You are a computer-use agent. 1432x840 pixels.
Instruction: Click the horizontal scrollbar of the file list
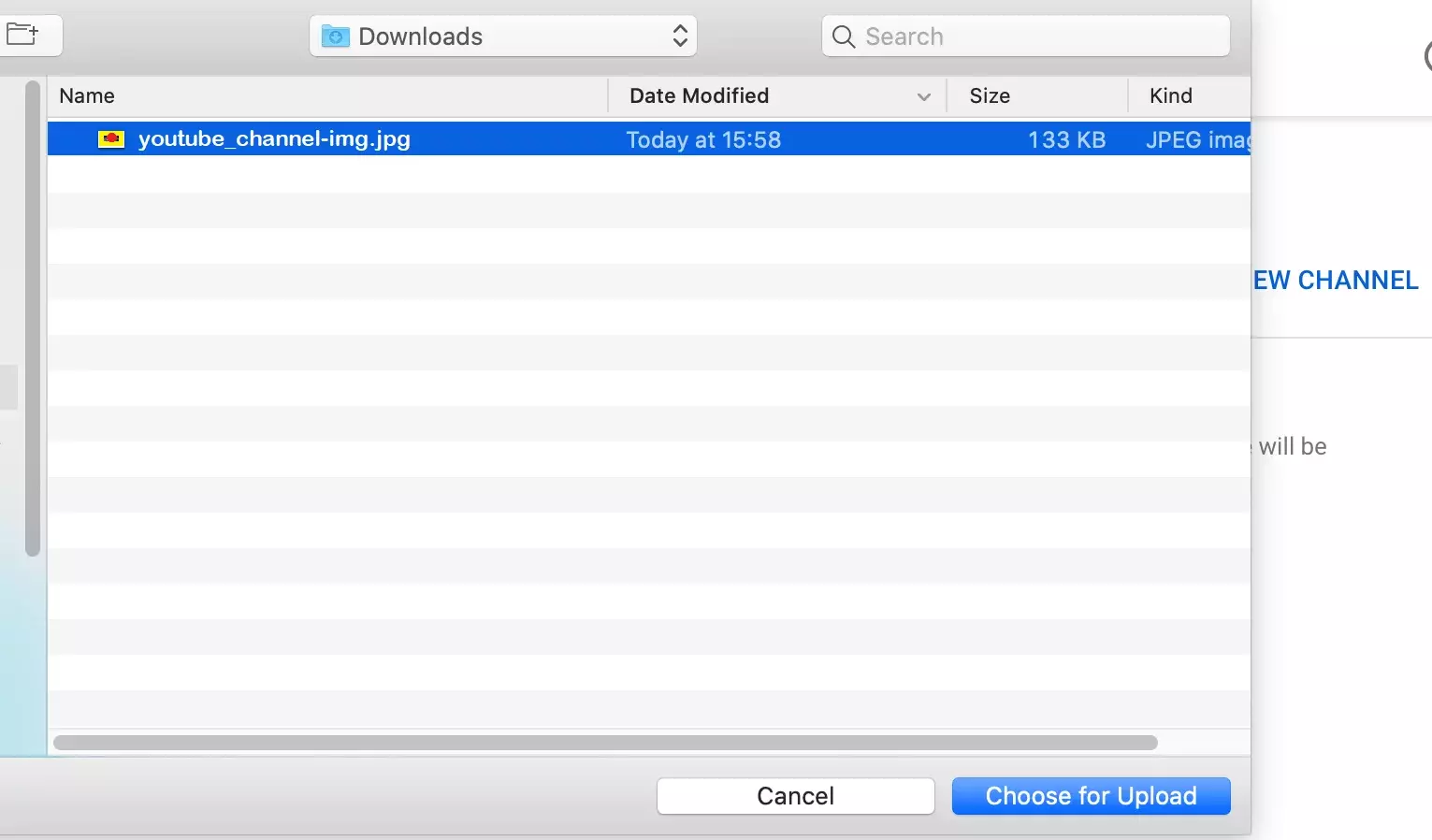(605, 743)
